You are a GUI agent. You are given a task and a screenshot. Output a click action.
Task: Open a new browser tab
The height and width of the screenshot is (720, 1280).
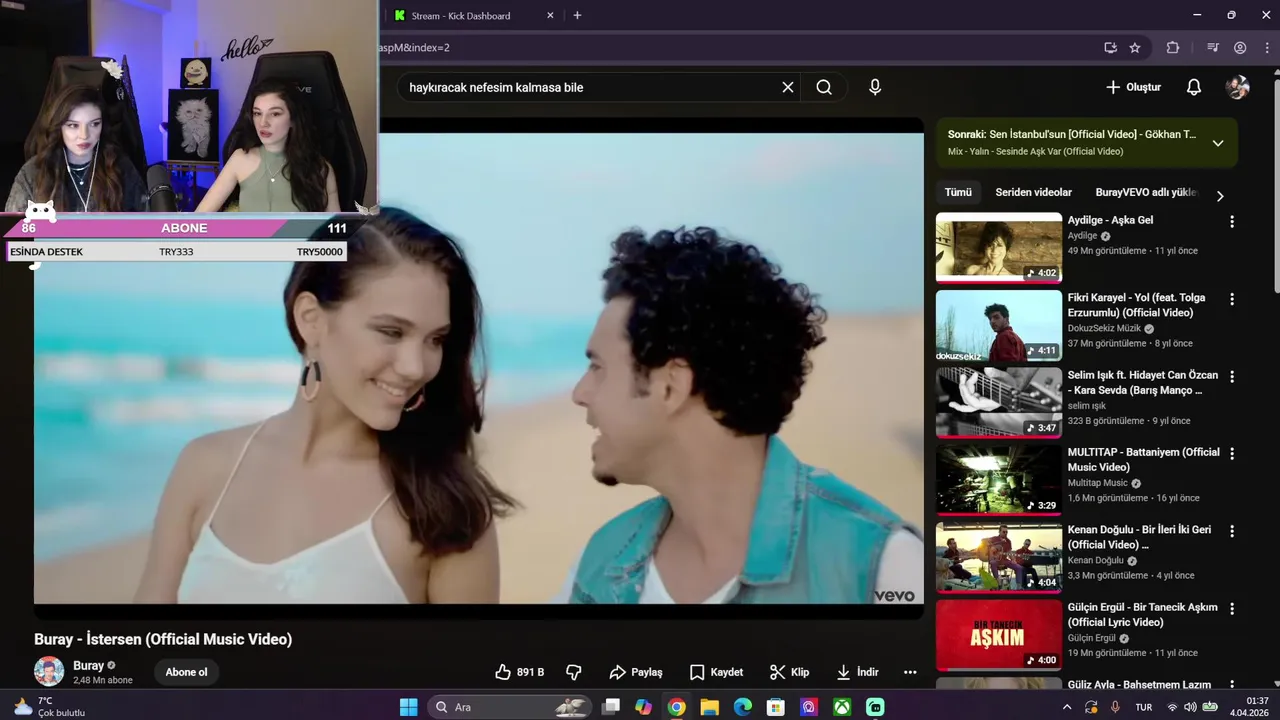[577, 15]
